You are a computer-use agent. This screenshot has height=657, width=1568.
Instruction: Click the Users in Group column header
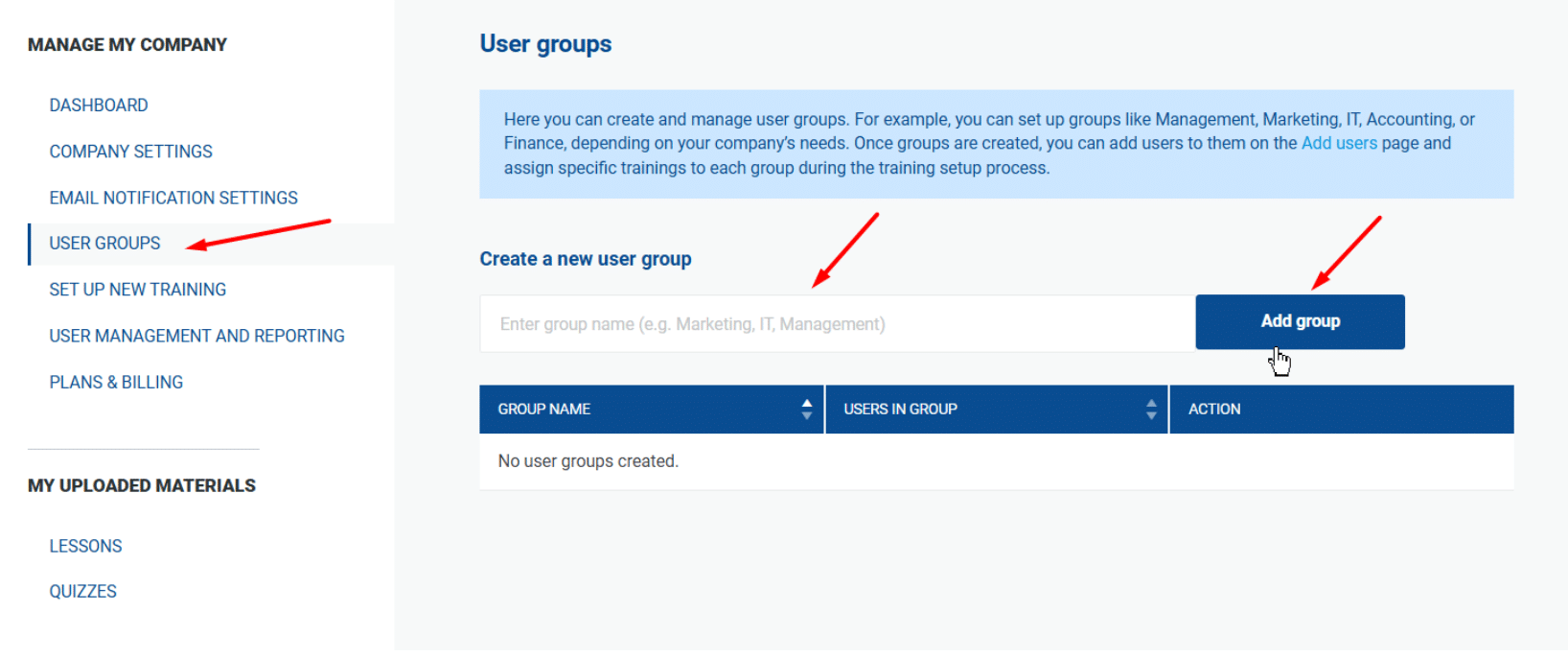[997, 410]
